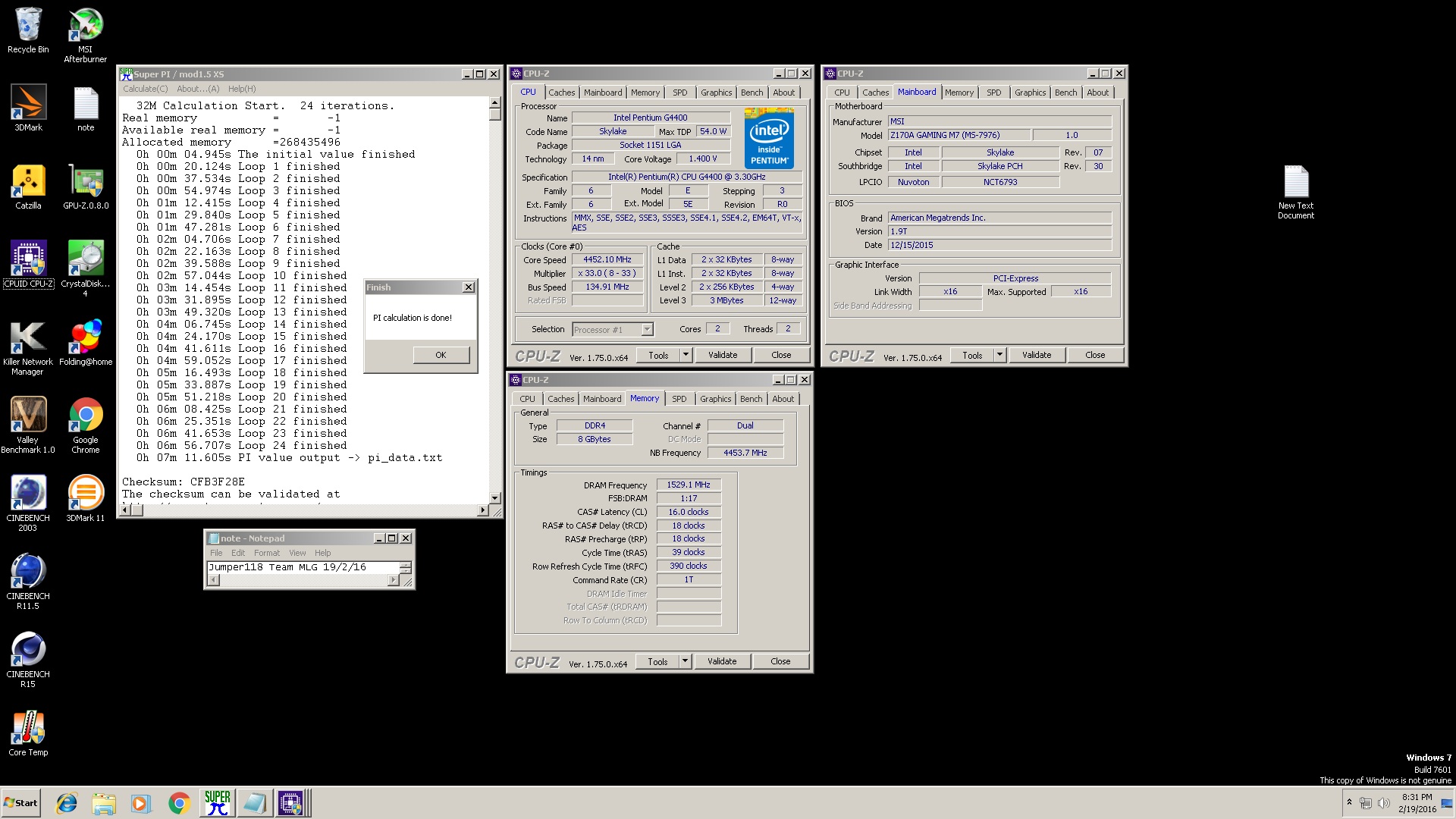
Task: Click Validate in the Memory CPU-Z window
Action: coord(722,661)
